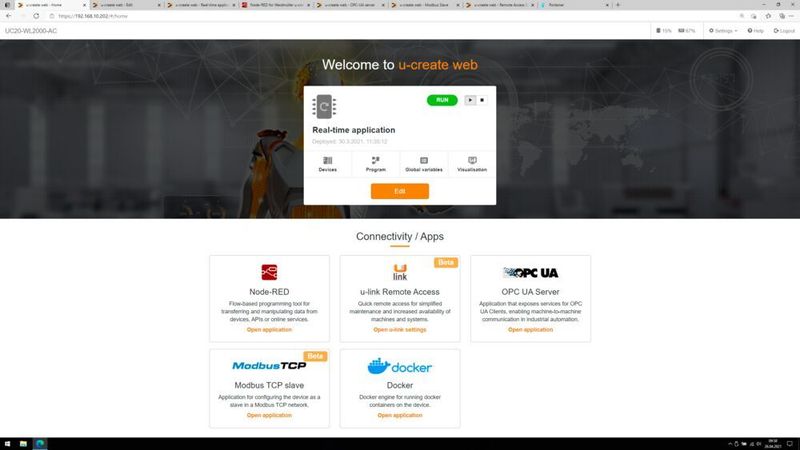Click the real-time application chip icon
The image size is (800, 450).
(324, 107)
